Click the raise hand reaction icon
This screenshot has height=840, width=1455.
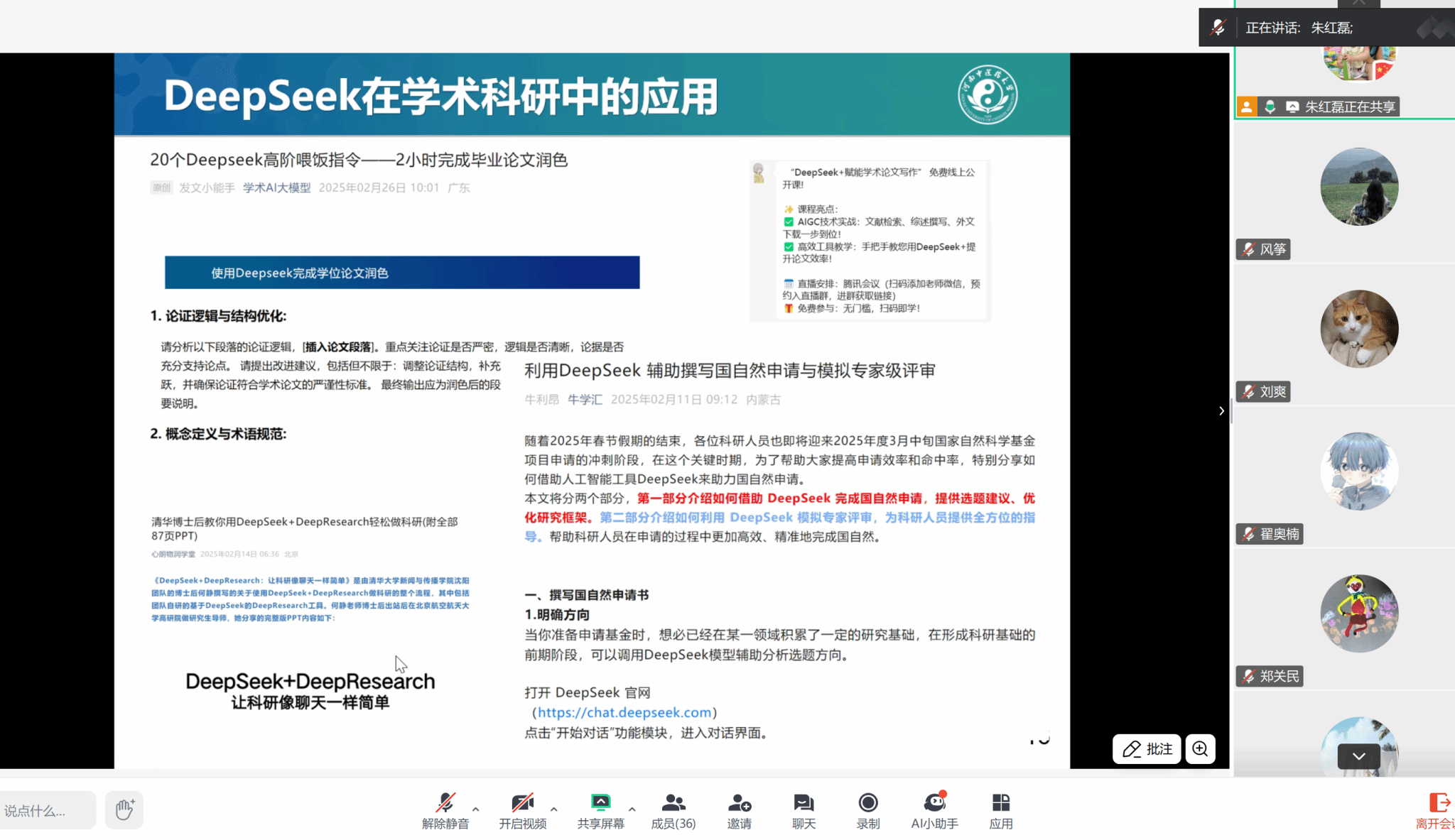pos(124,809)
